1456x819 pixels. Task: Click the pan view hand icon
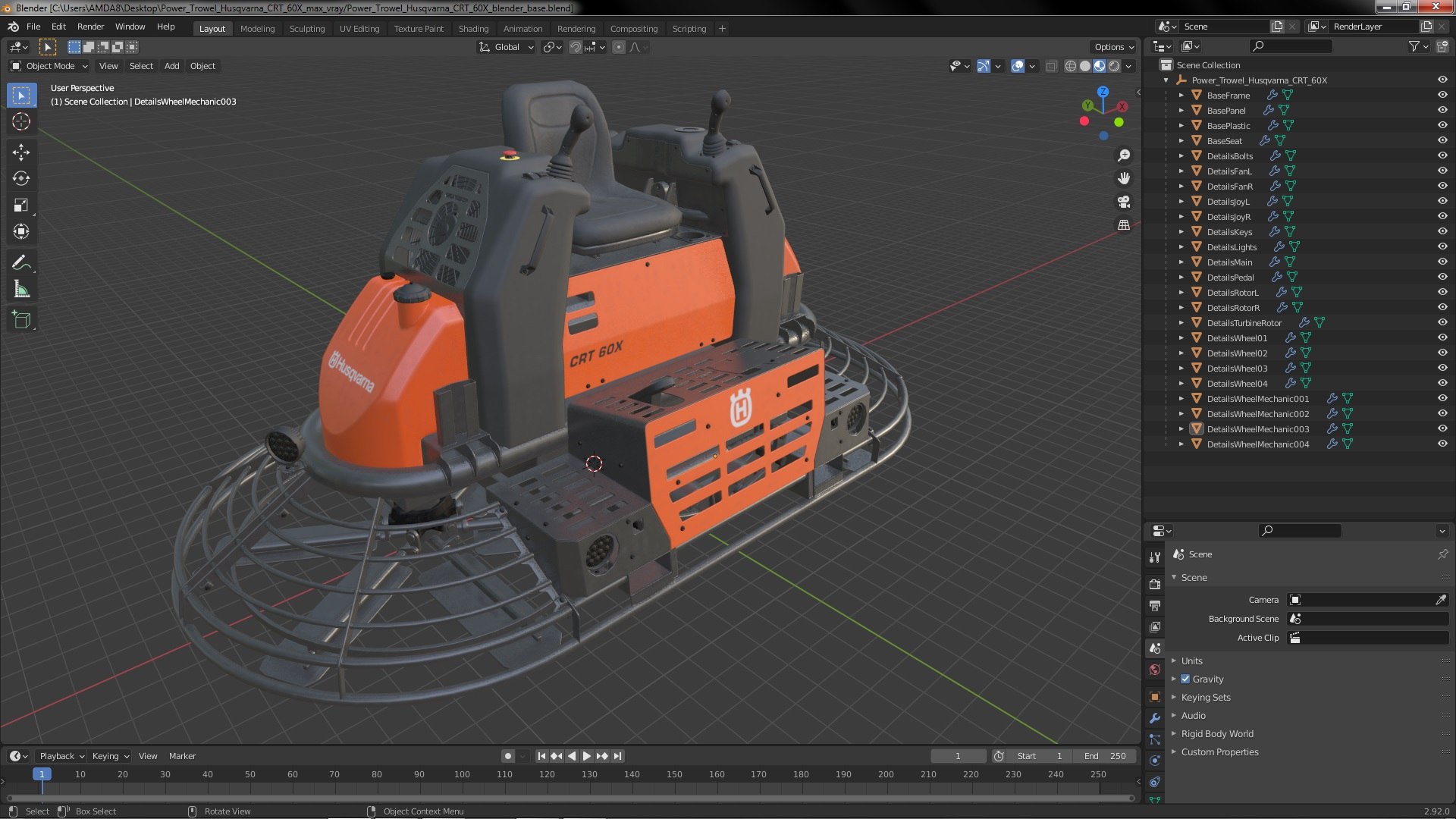coord(1124,178)
